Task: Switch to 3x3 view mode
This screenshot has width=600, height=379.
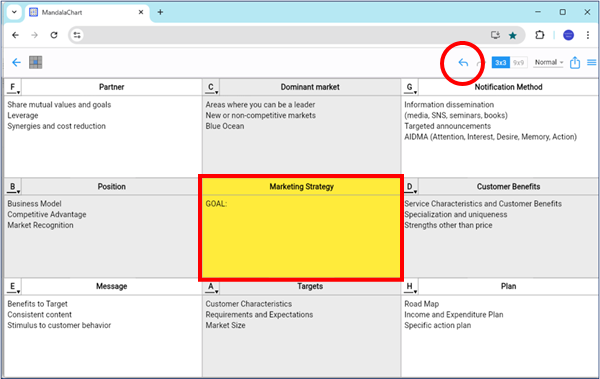Action: [501, 62]
